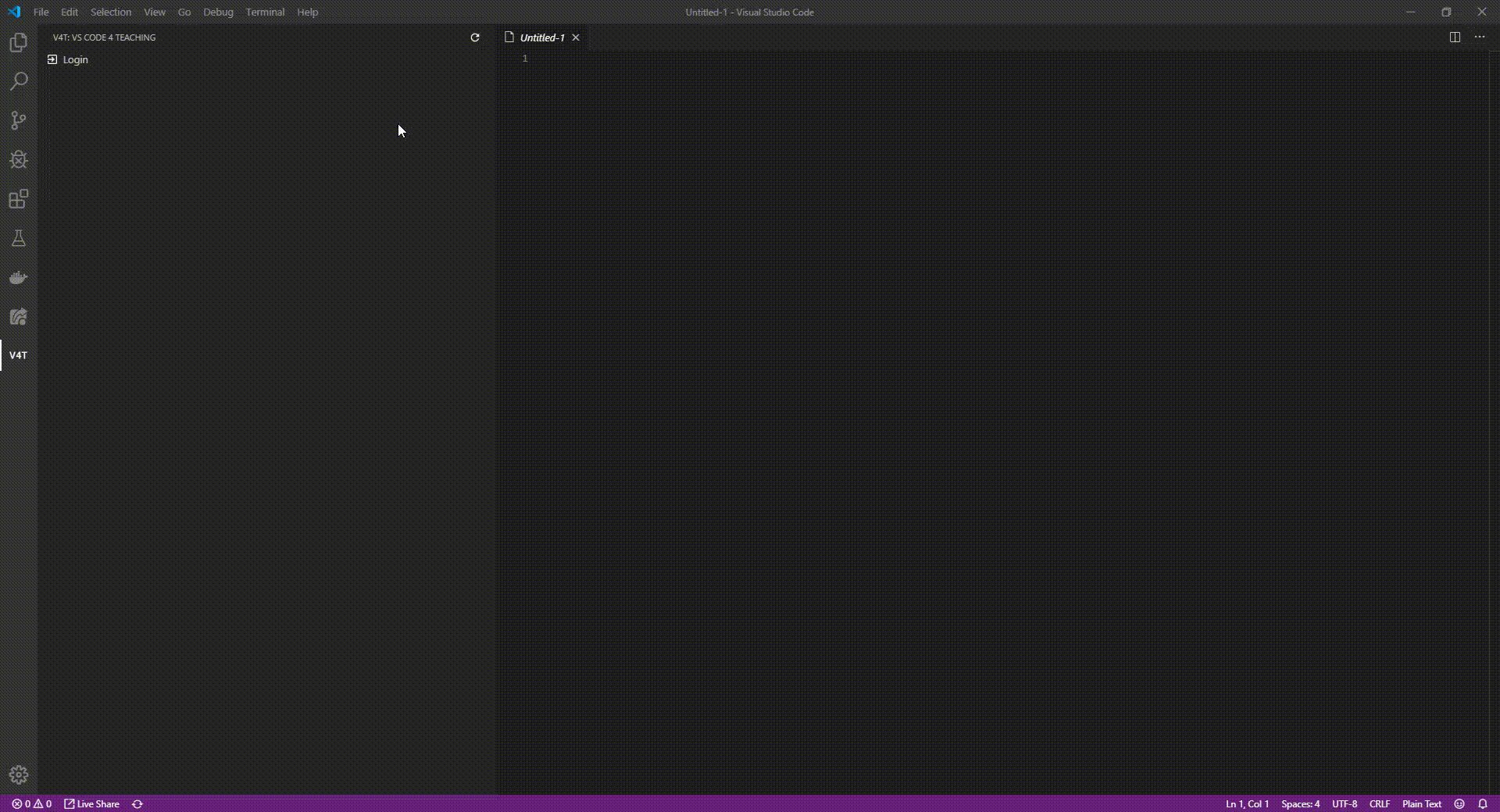Minimize the VS Code window
This screenshot has width=1500, height=812.
pyautogui.click(x=1411, y=12)
